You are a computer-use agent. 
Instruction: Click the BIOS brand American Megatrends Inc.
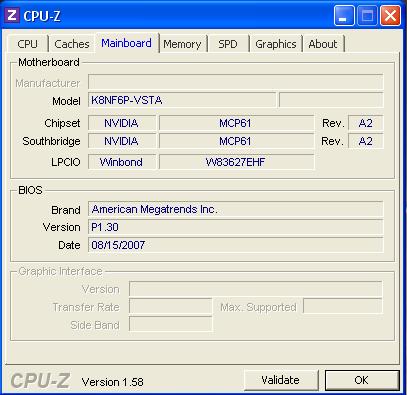(236, 209)
